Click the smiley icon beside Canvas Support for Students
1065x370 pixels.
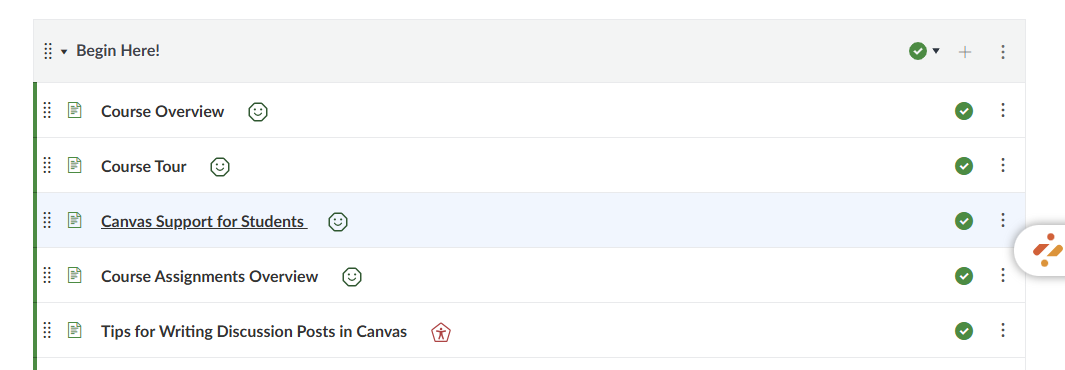pyautogui.click(x=338, y=221)
